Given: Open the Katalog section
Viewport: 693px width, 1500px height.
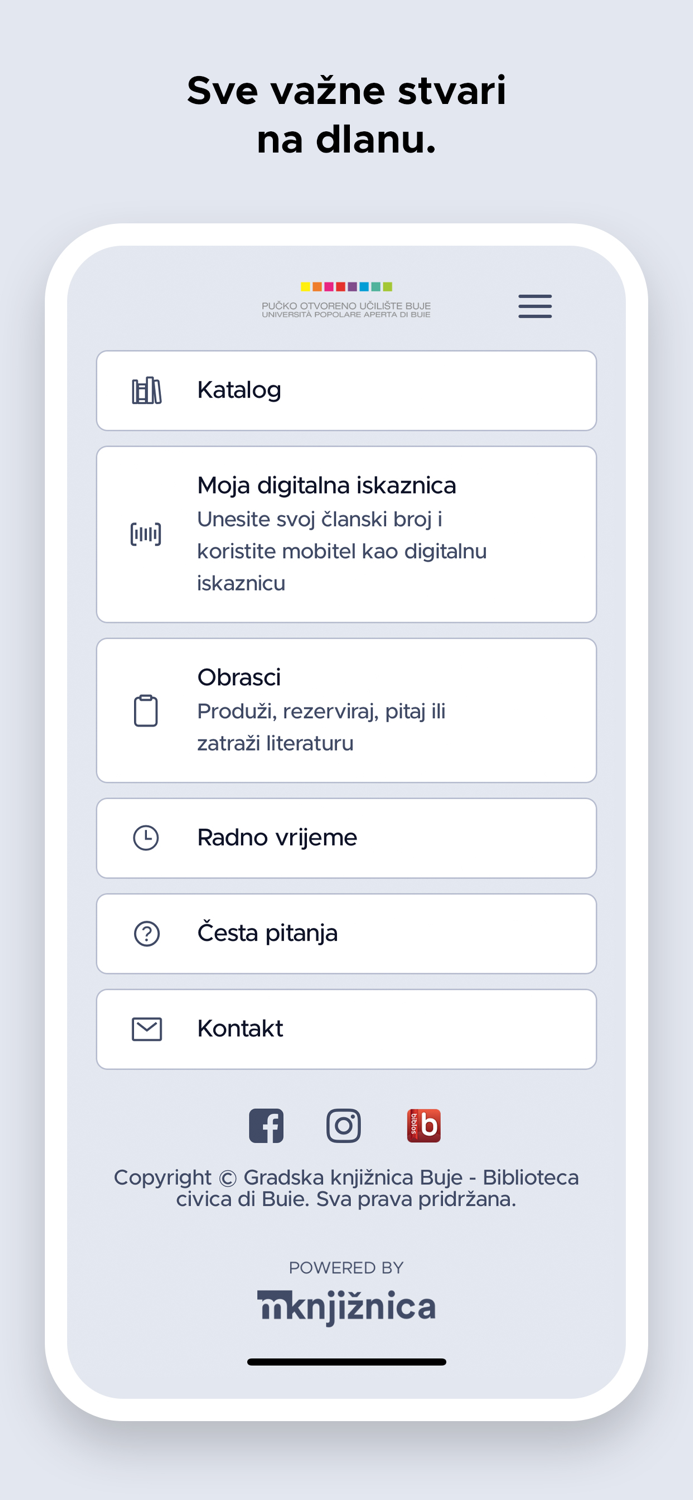Looking at the screenshot, I should [346, 390].
